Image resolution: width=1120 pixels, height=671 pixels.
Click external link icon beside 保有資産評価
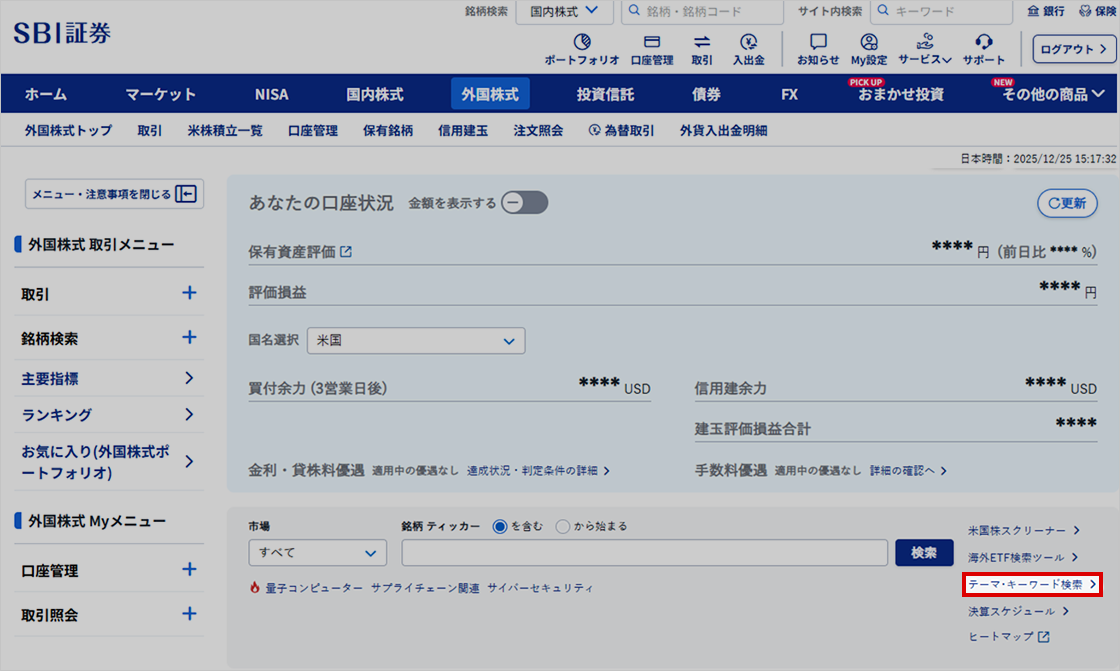[x=346, y=252]
